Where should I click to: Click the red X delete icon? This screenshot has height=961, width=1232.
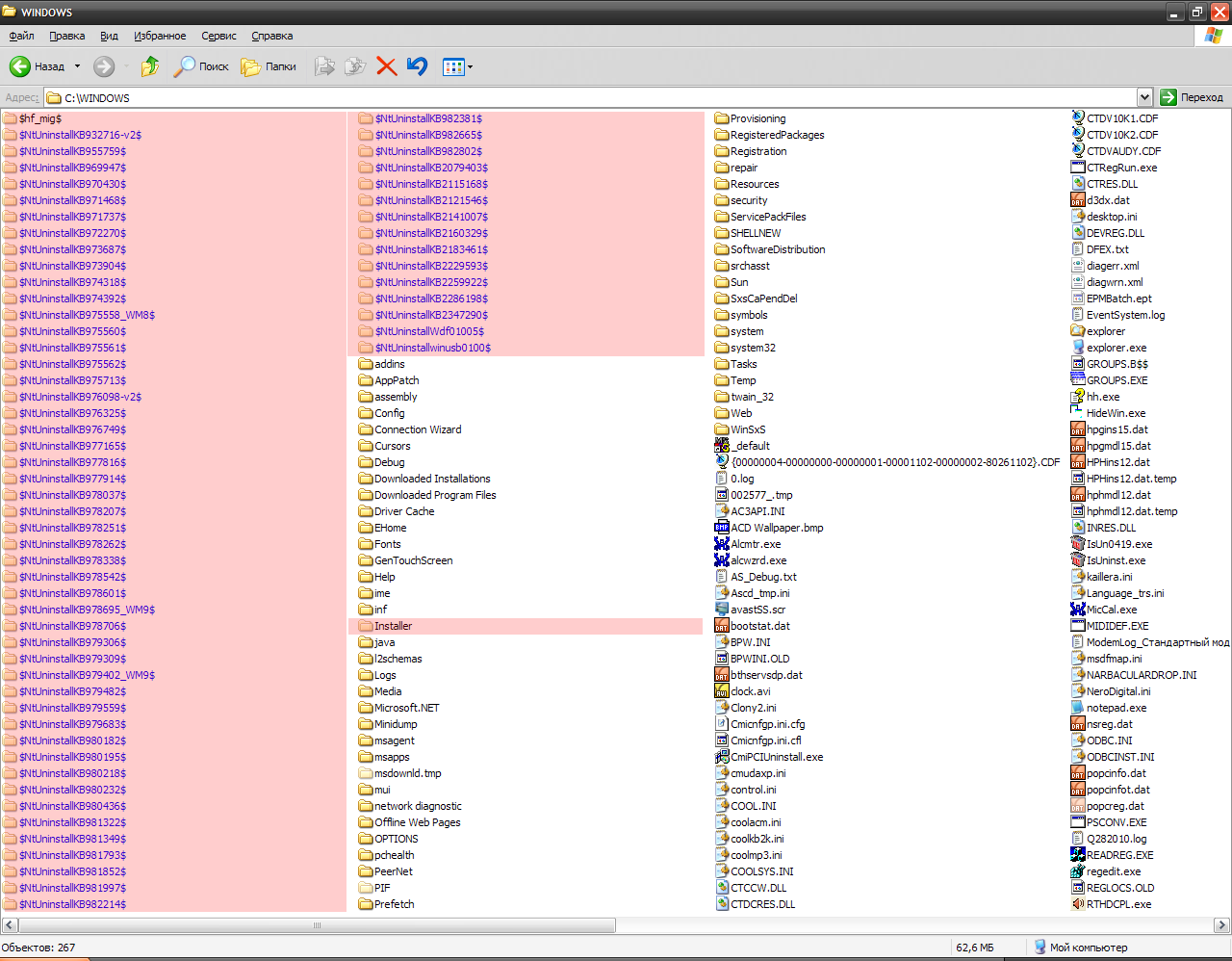tap(387, 66)
